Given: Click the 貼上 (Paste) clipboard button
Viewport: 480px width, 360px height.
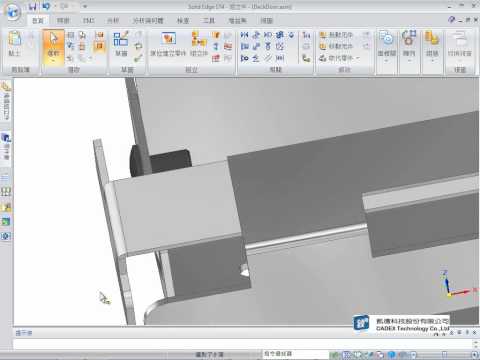Looking at the screenshot, I should (14, 43).
